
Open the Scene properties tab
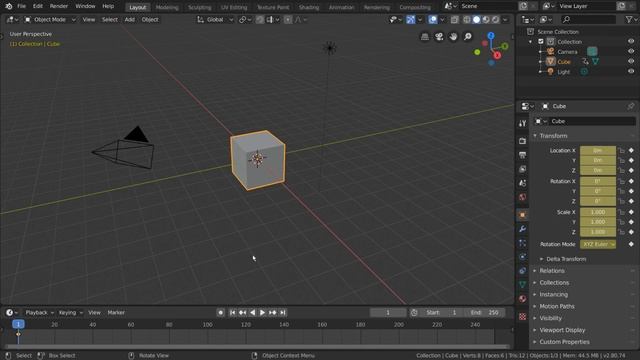[x=522, y=183]
